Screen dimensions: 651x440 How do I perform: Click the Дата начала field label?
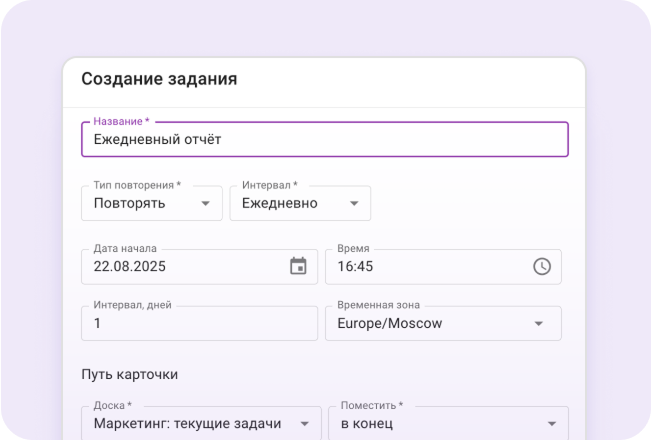pos(125,248)
